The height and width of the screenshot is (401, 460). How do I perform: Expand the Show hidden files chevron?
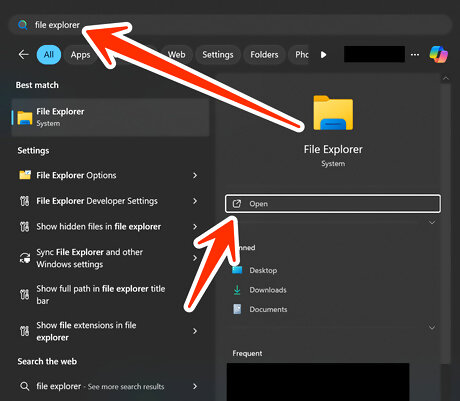coord(195,227)
